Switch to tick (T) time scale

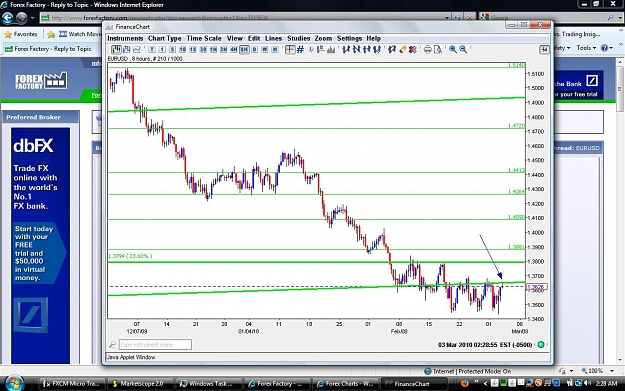point(152,49)
